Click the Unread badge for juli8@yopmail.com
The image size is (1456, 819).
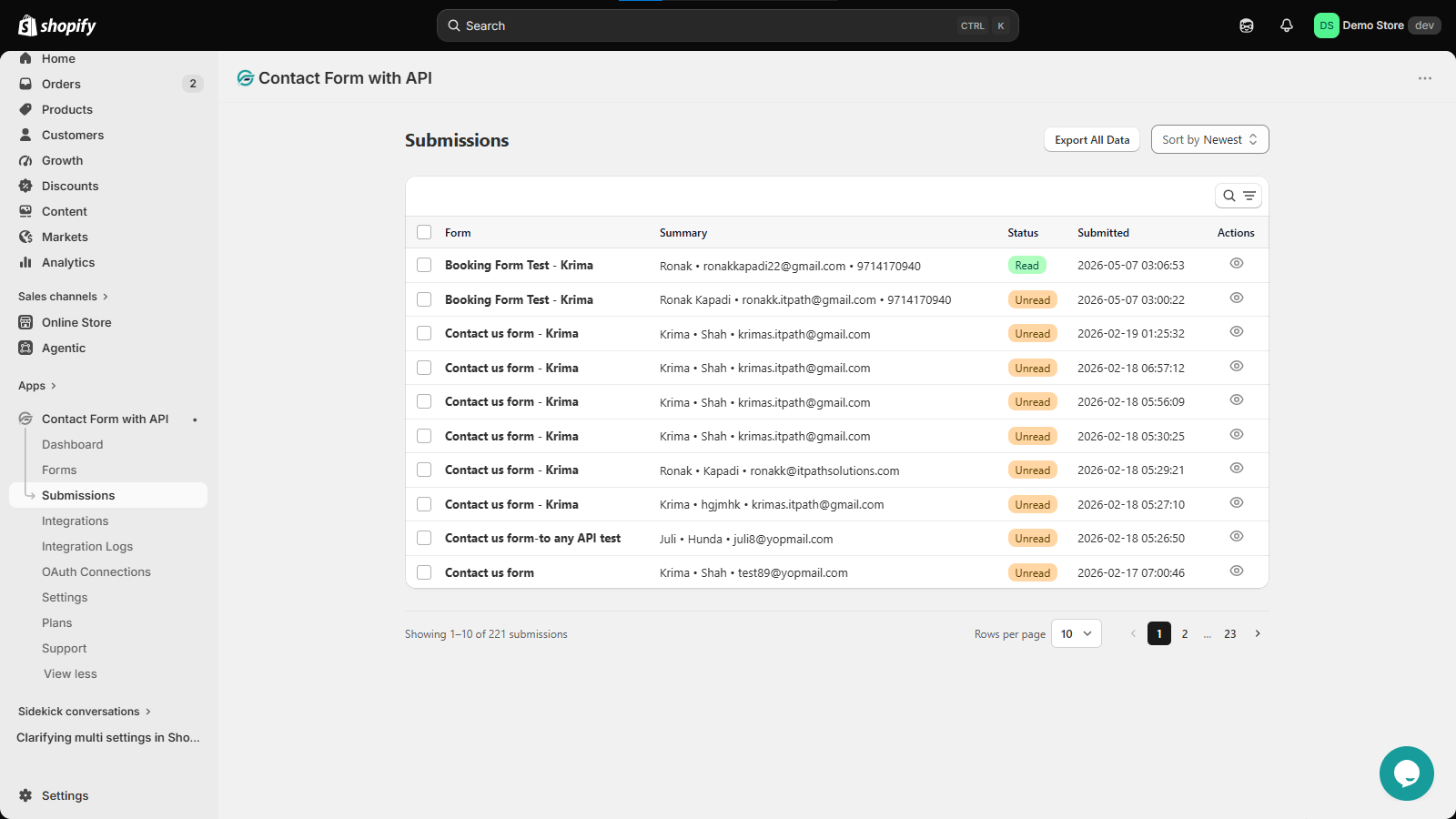tap(1033, 538)
